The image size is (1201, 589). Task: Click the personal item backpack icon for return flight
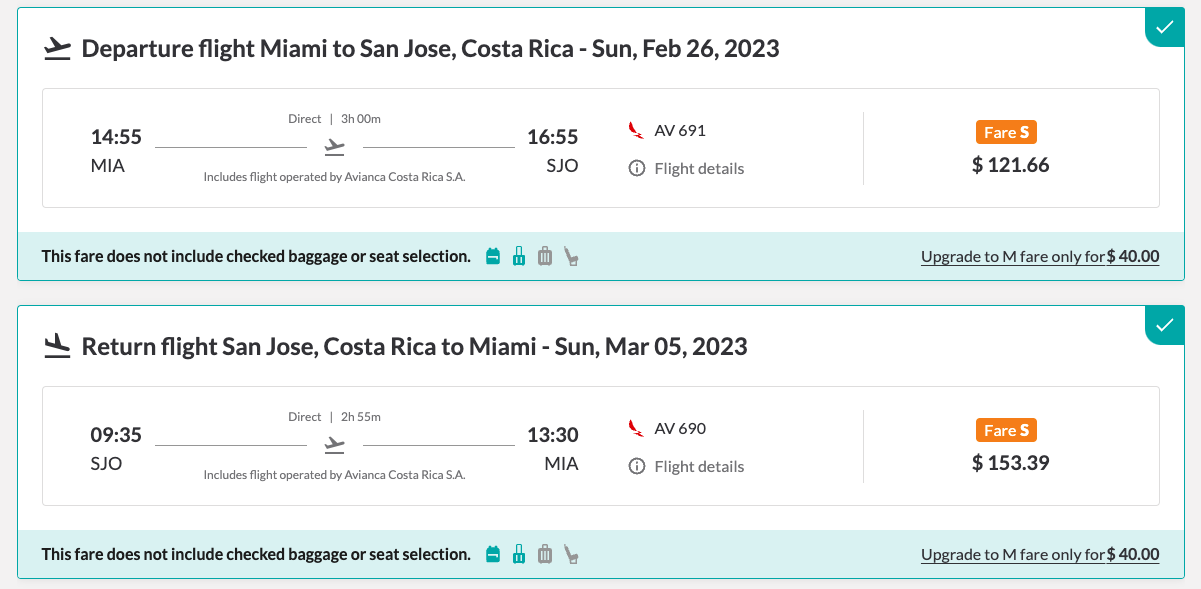click(x=492, y=555)
